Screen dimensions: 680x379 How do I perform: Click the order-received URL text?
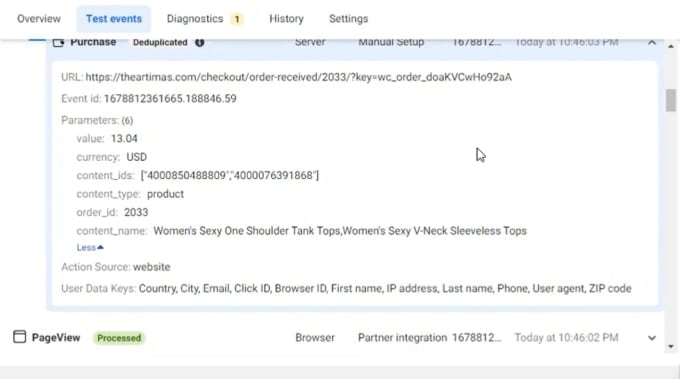click(298, 77)
